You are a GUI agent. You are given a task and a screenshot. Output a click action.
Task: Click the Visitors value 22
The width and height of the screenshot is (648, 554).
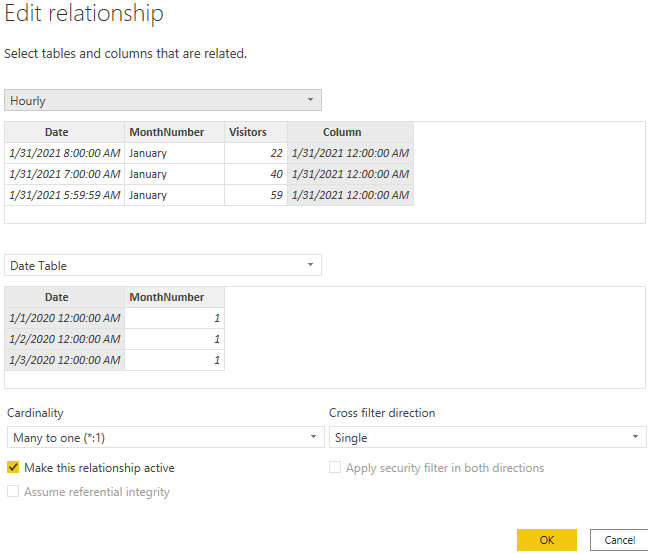[x=256, y=153]
